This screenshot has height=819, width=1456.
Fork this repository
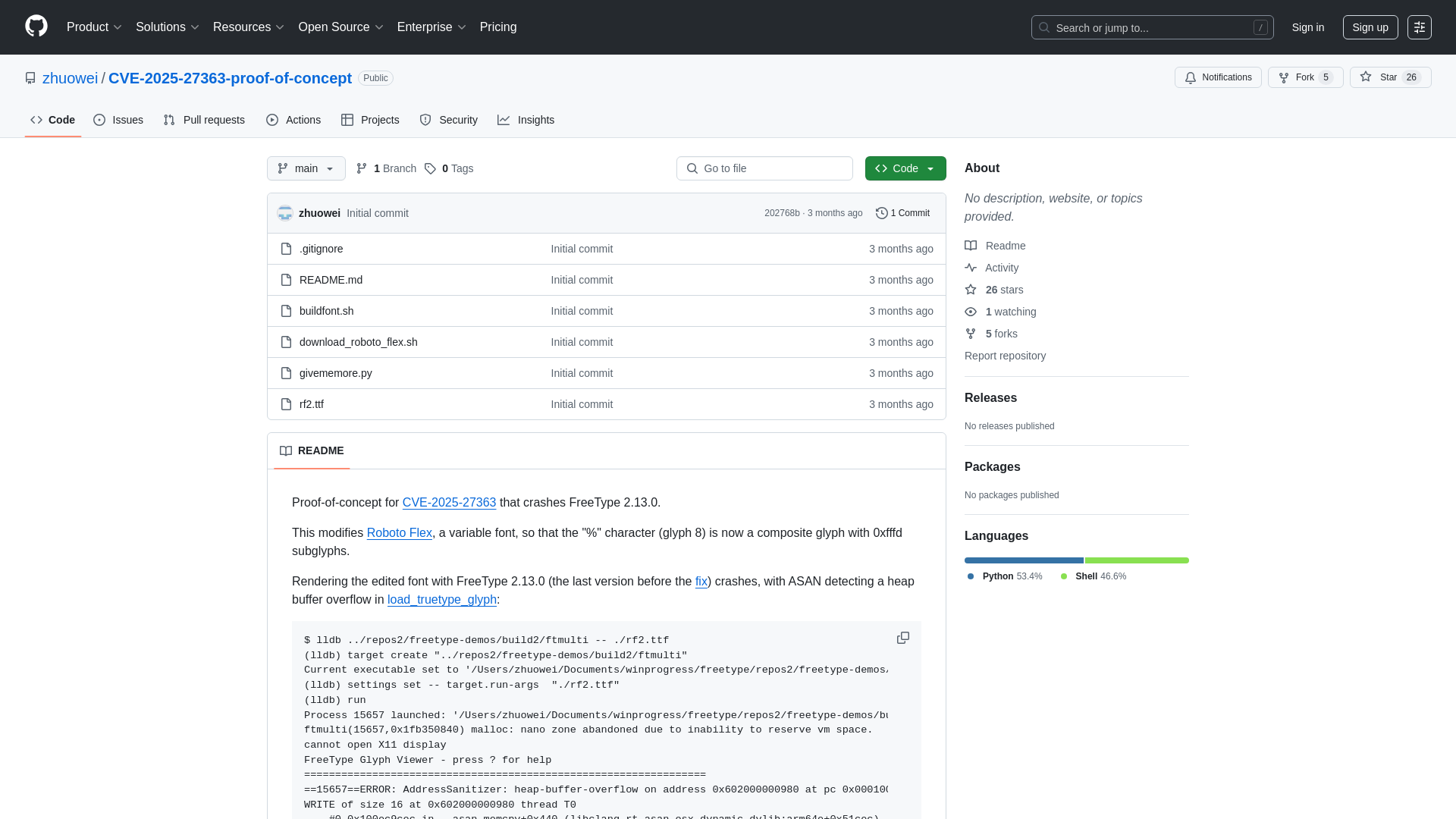(1305, 77)
